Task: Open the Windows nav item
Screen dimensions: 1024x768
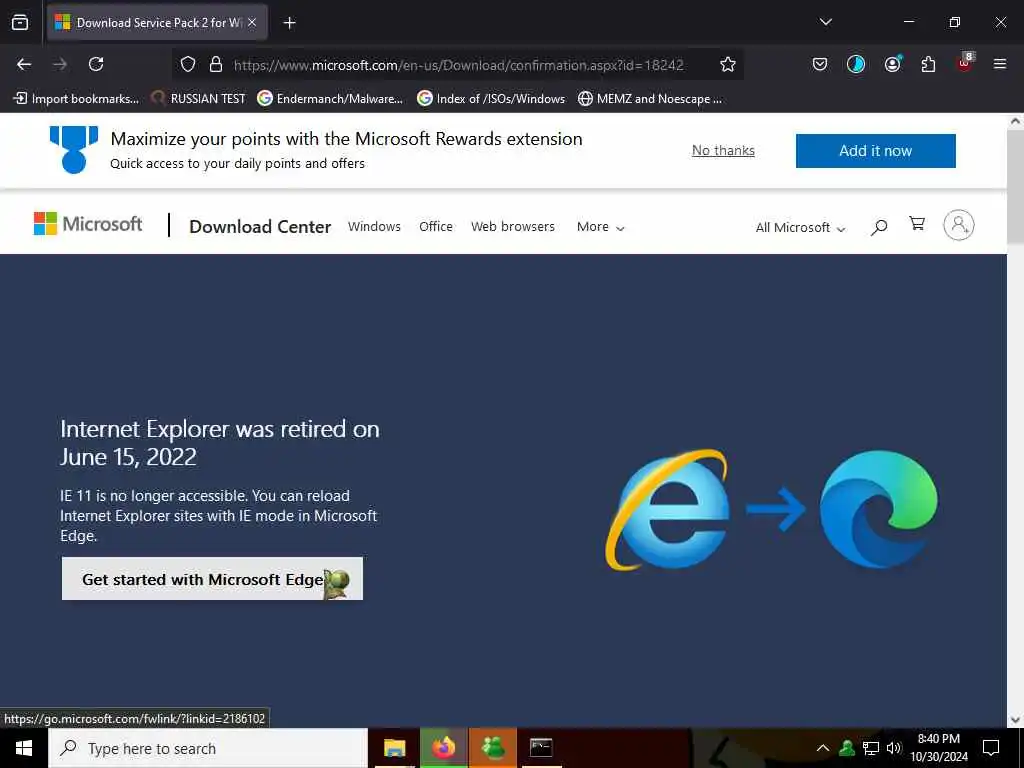Action: pos(374,227)
